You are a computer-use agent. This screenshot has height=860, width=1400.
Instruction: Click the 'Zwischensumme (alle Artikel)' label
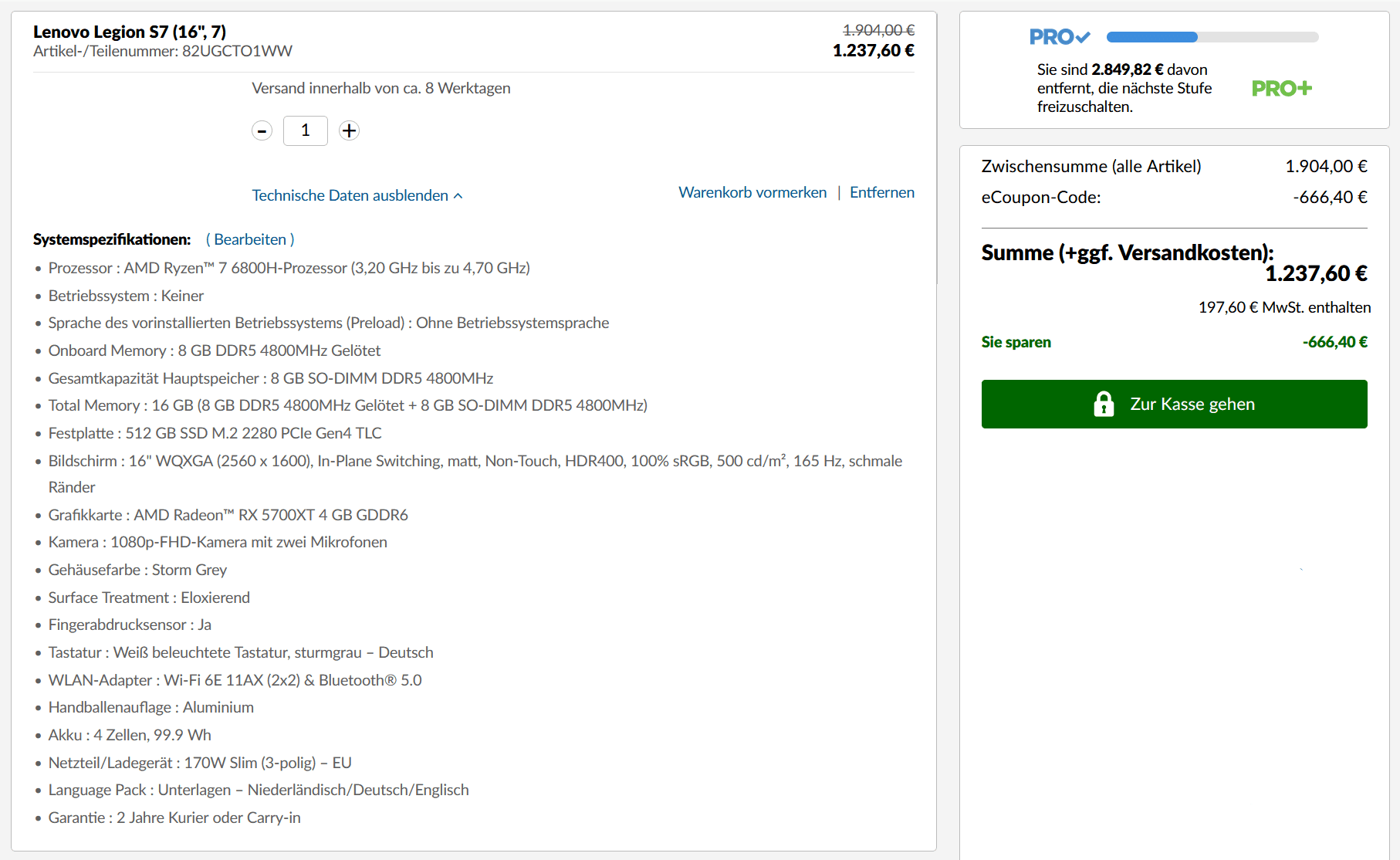tap(1091, 166)
